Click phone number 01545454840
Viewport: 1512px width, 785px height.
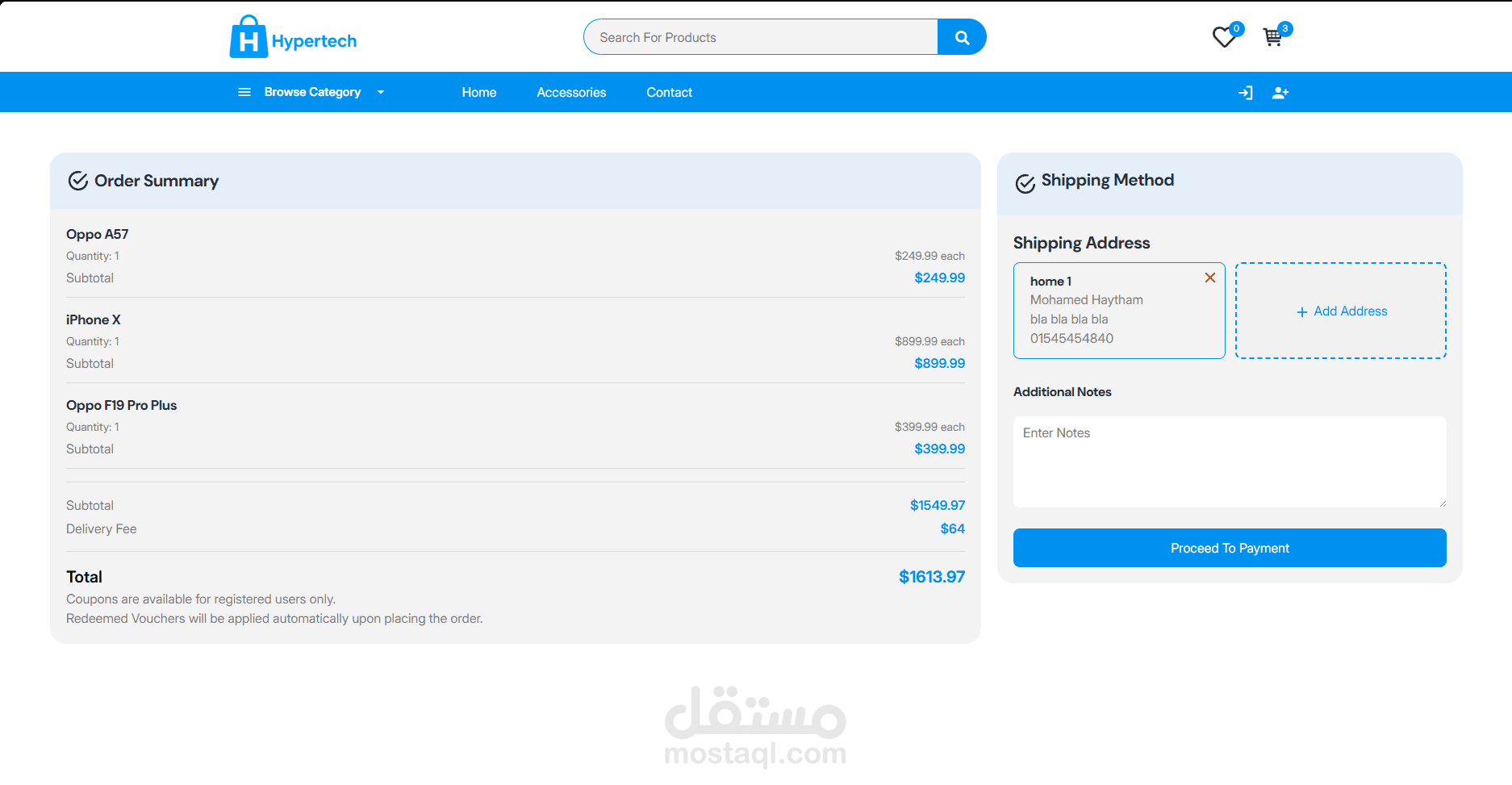coord(1071,338)
